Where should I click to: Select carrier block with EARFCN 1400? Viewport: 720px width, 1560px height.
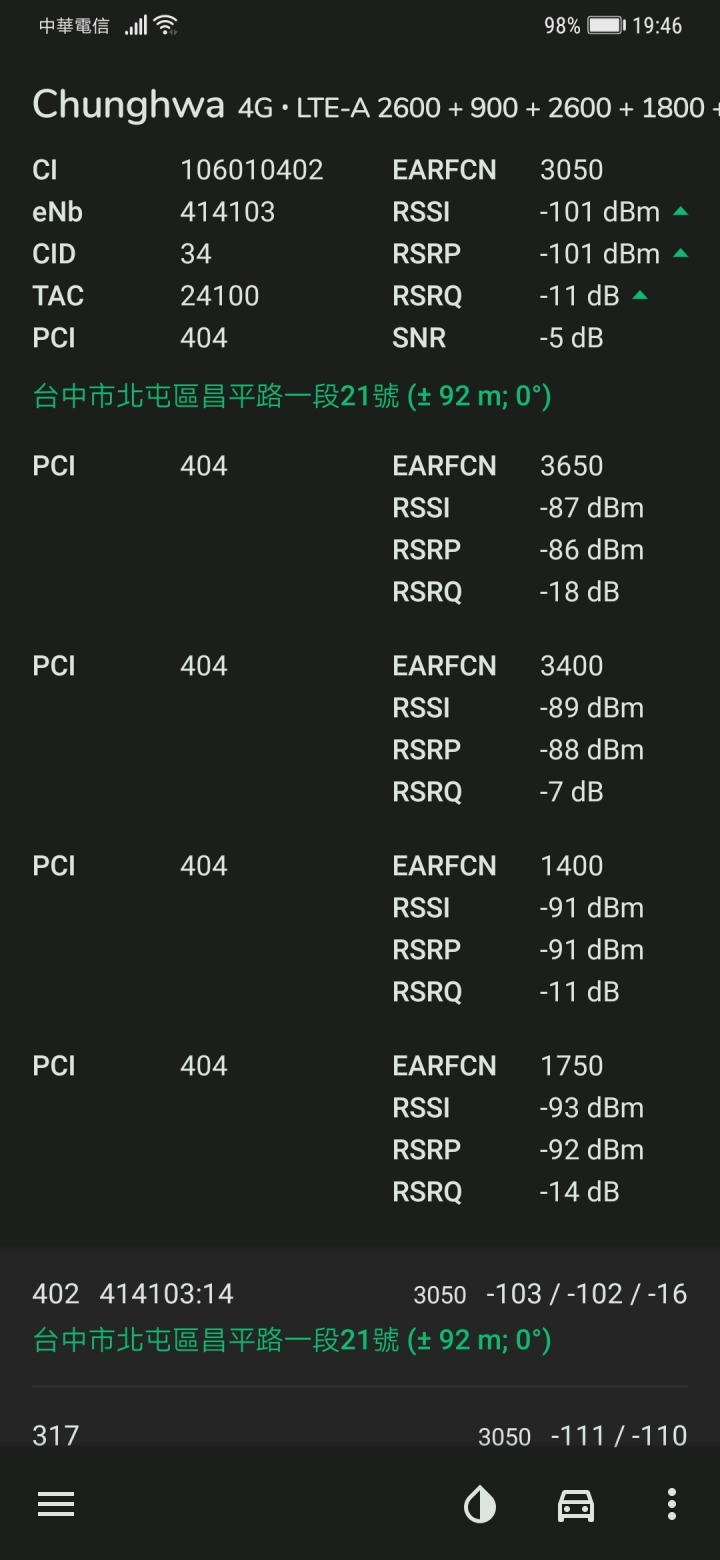(360, 929)
